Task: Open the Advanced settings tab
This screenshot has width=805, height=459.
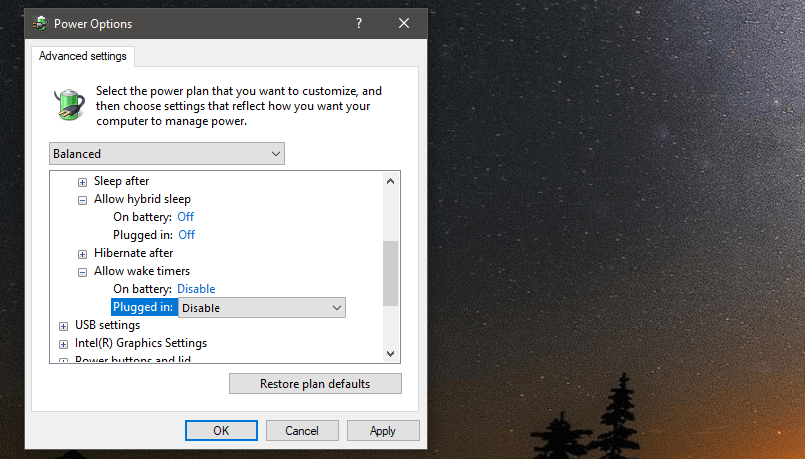Action: pos(83,56)
